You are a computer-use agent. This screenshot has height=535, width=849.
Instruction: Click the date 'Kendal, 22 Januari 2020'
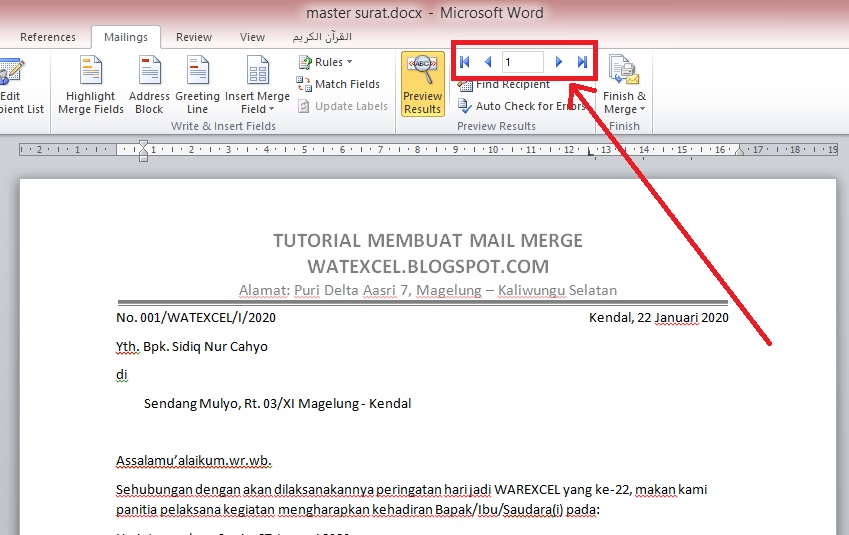click(x=658, y=317)
